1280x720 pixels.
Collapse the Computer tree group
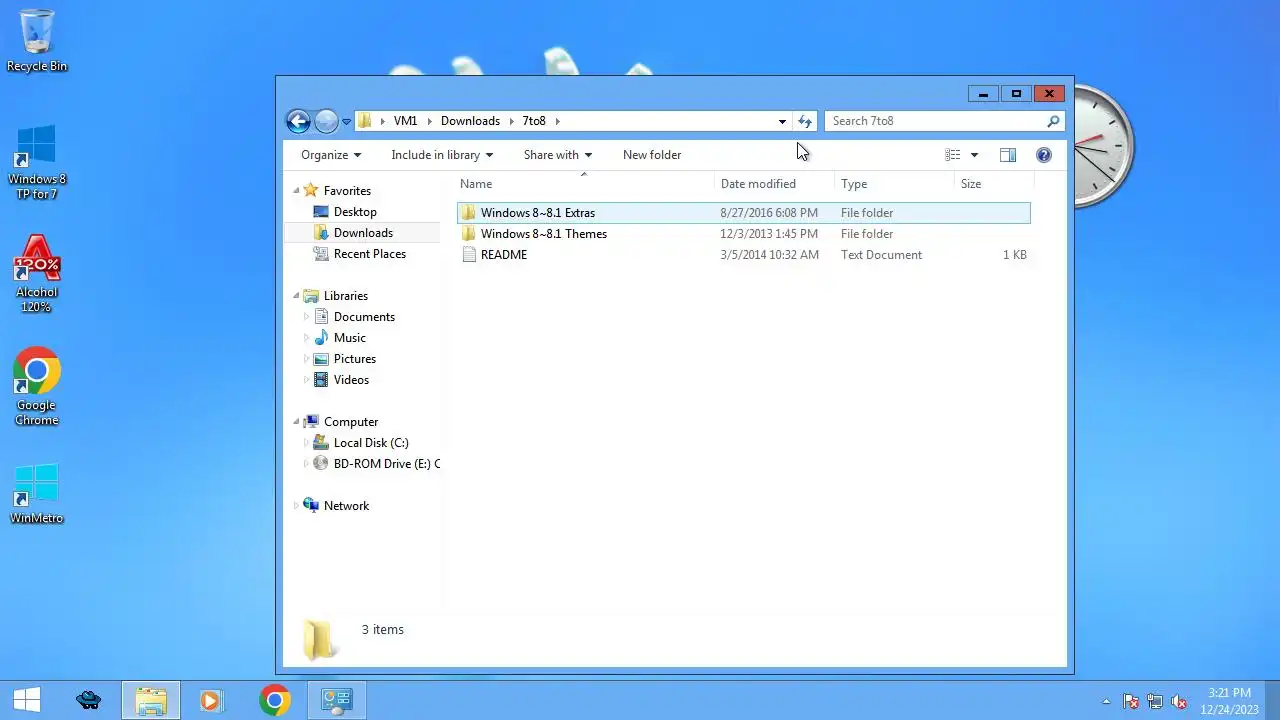[x=296, y=422]
